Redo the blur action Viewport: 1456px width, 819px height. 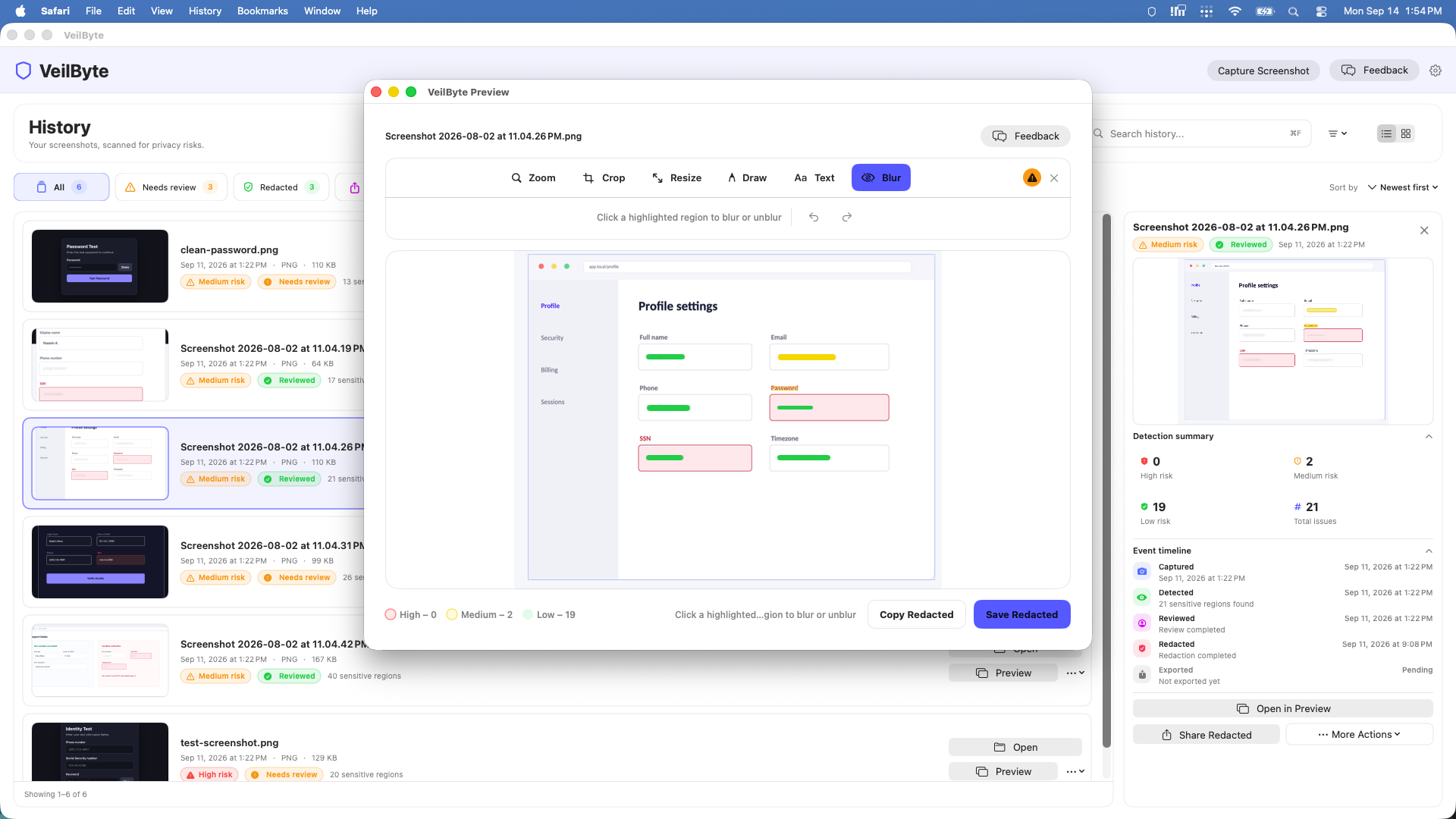847,217
